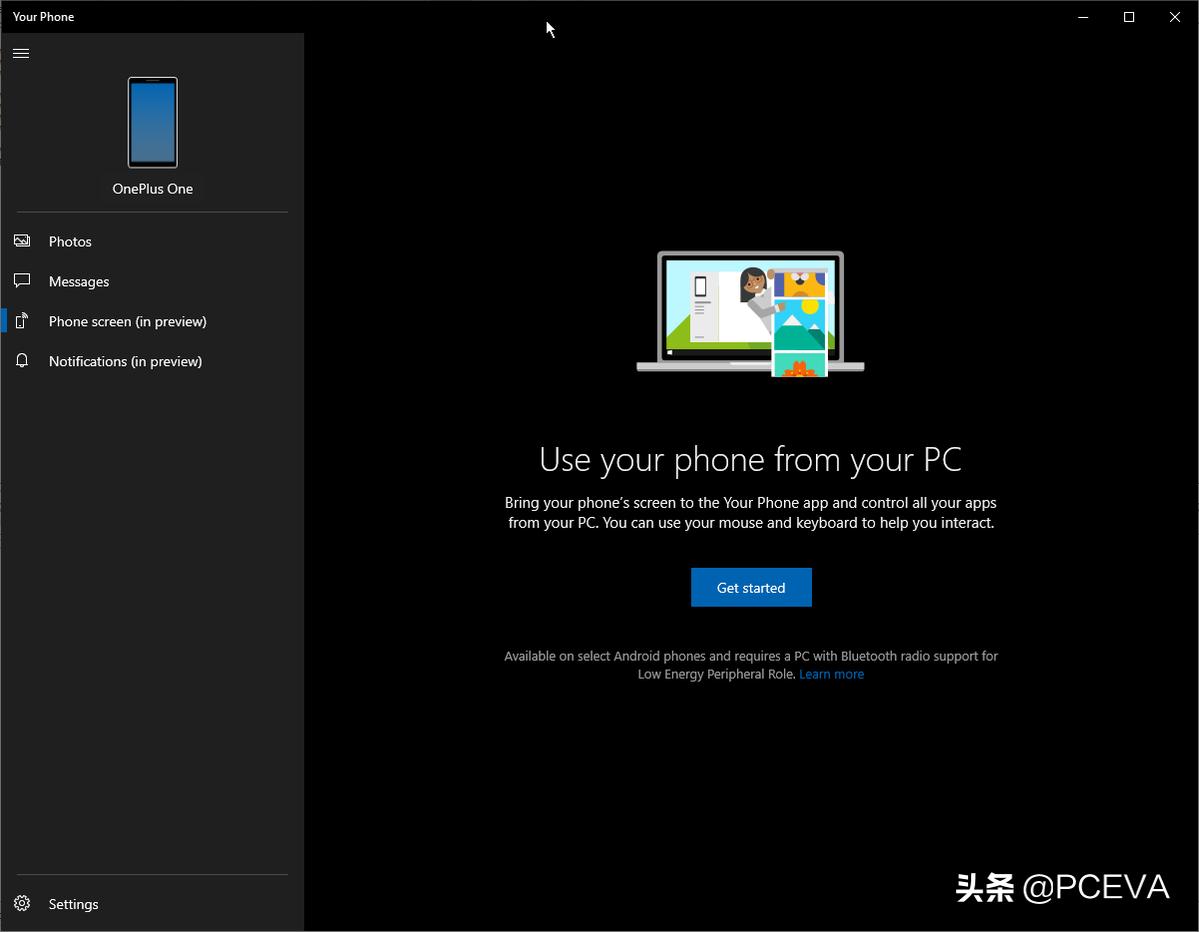
Task: Close the Your Phone app window
Action: (1175, 17)
